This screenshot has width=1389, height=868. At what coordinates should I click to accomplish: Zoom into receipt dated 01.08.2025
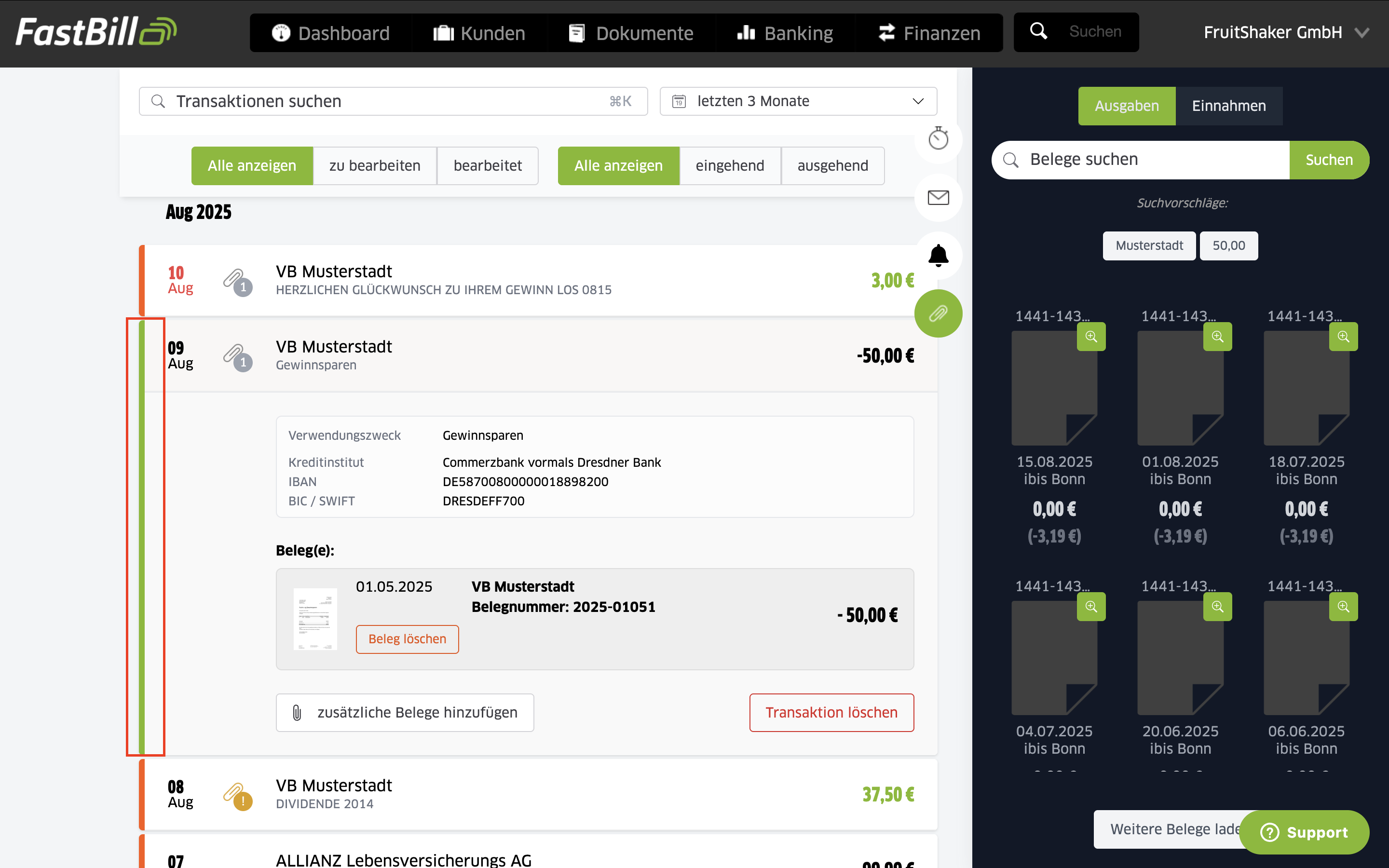[1217, 337]
